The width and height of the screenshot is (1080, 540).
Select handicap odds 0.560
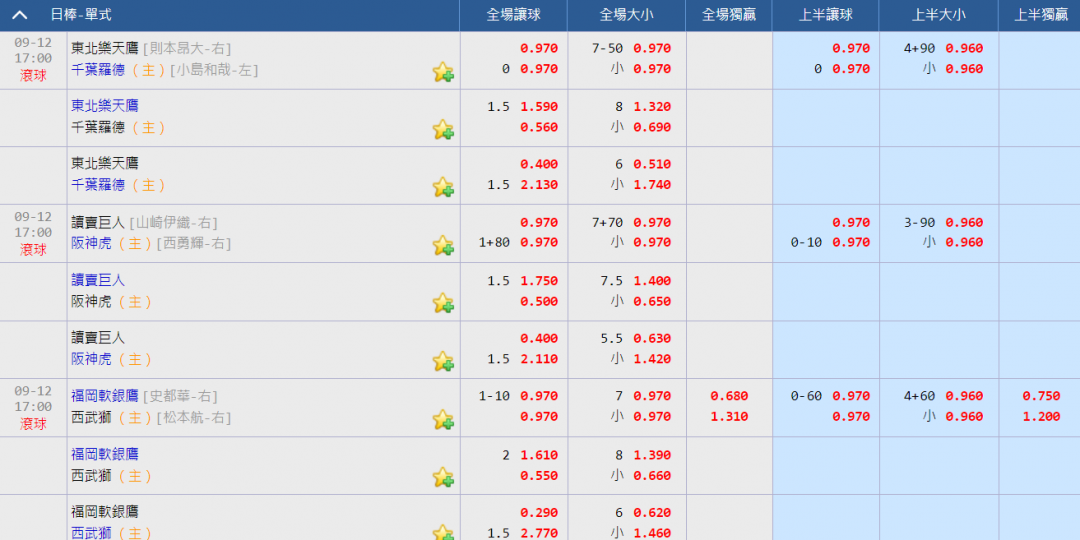click(x=539, y=127)
